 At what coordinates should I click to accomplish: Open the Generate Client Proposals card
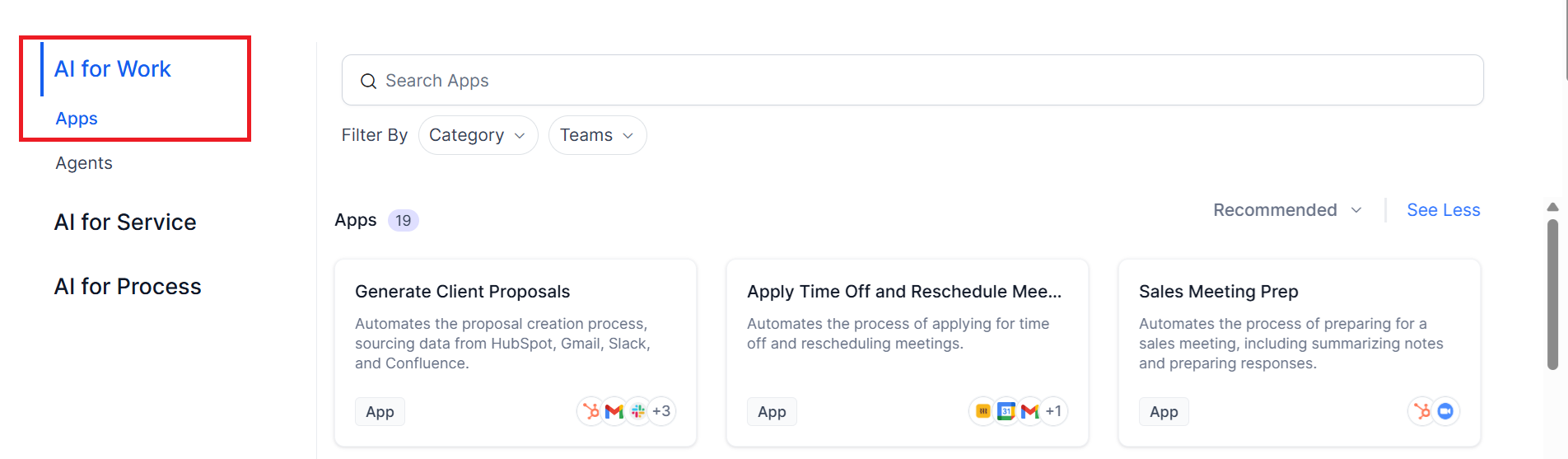pos(516,353)
